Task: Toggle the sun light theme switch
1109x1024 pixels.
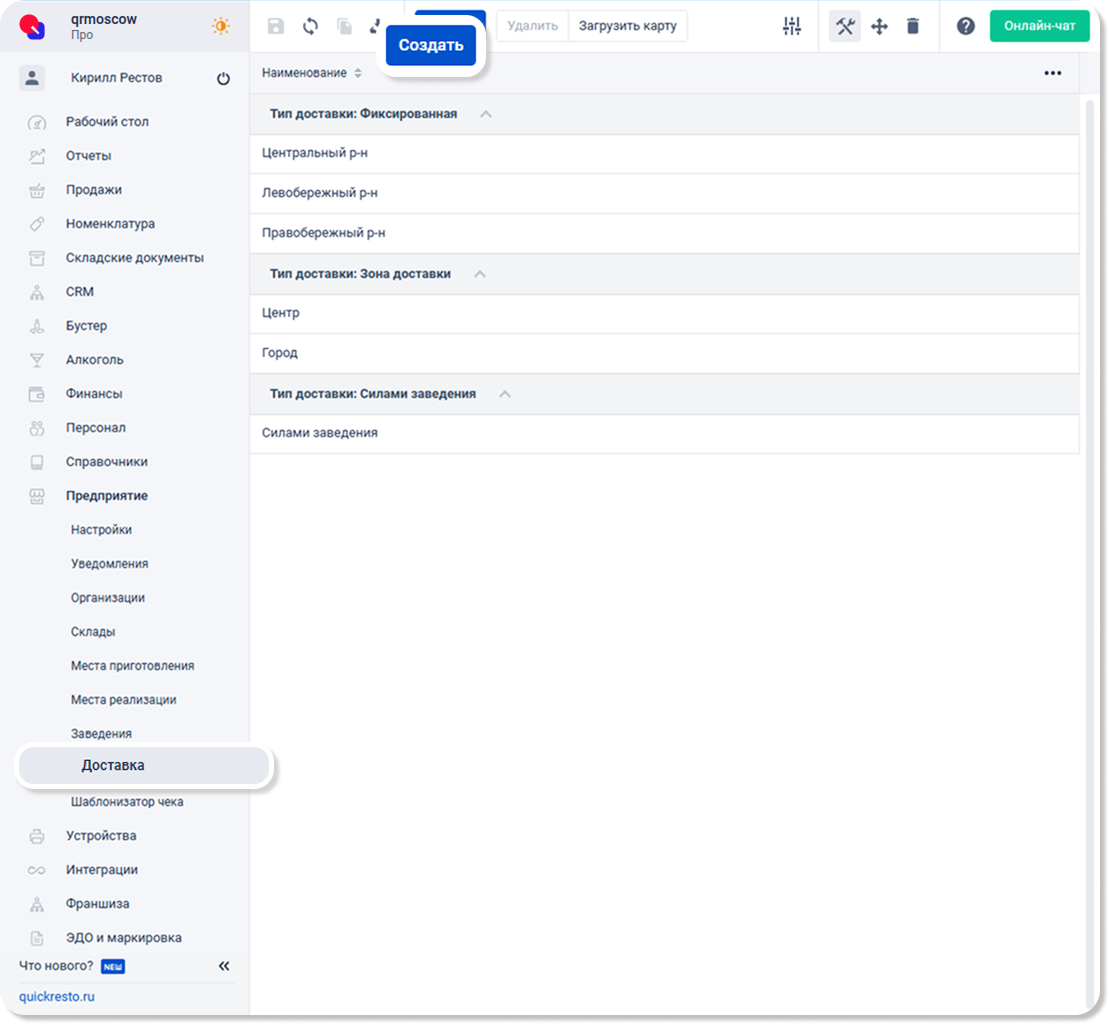Action: tap(220, 26)
